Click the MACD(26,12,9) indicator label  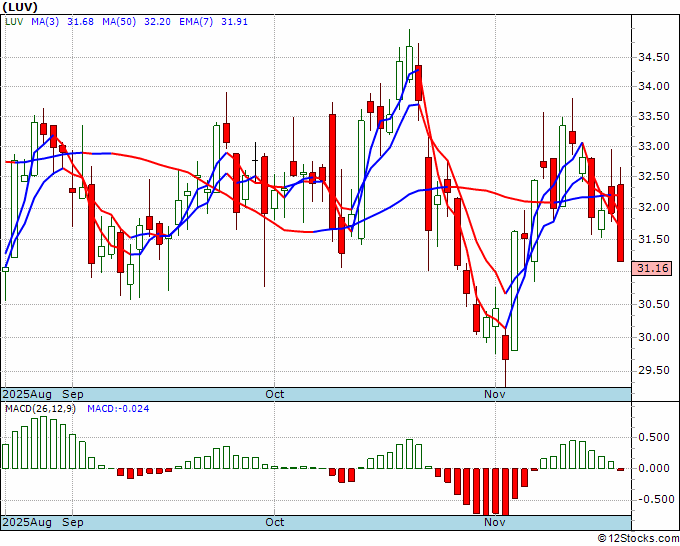pos(40,409)
